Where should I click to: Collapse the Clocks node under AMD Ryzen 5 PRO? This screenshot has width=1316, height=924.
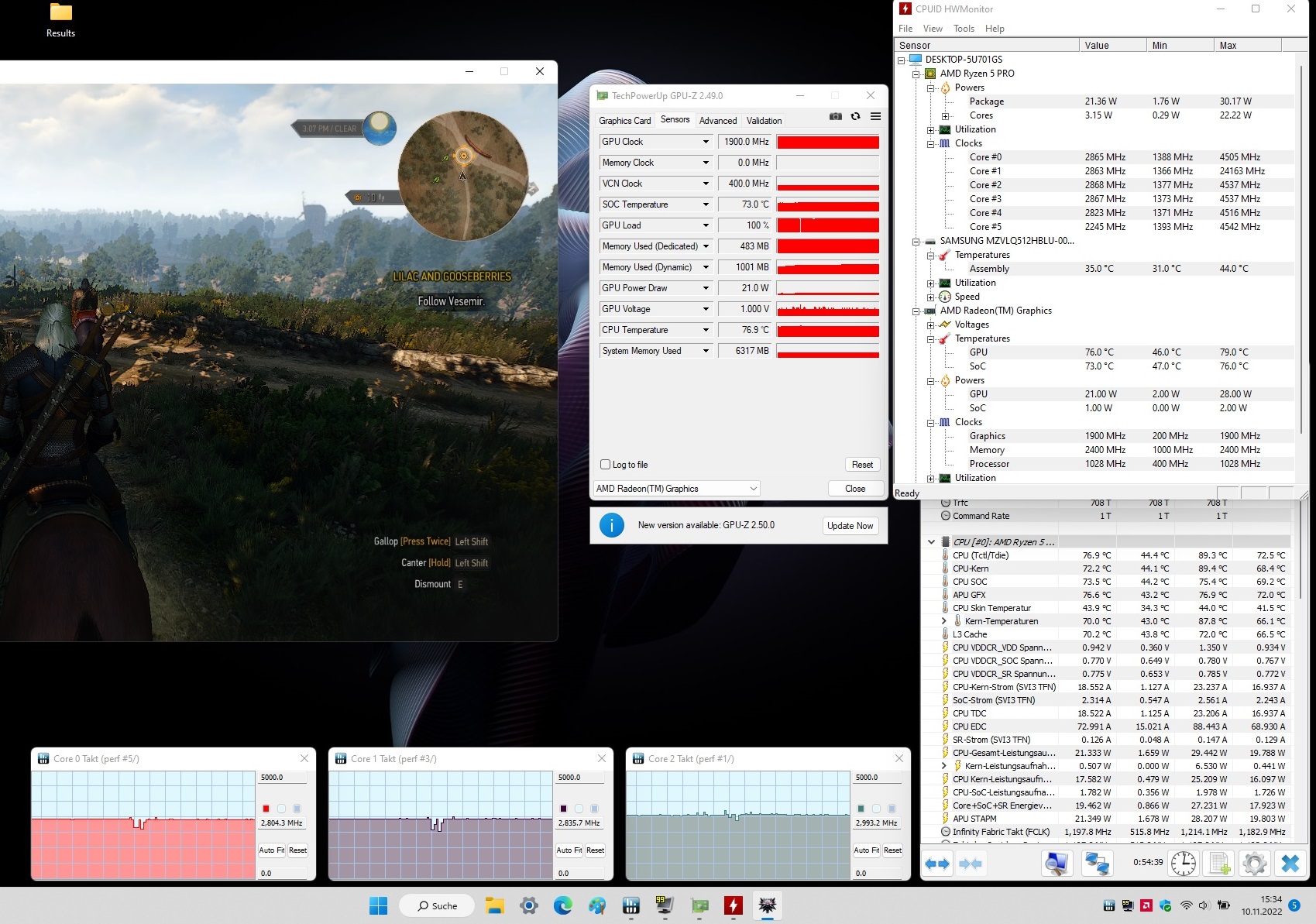click(x=931, y=143)
